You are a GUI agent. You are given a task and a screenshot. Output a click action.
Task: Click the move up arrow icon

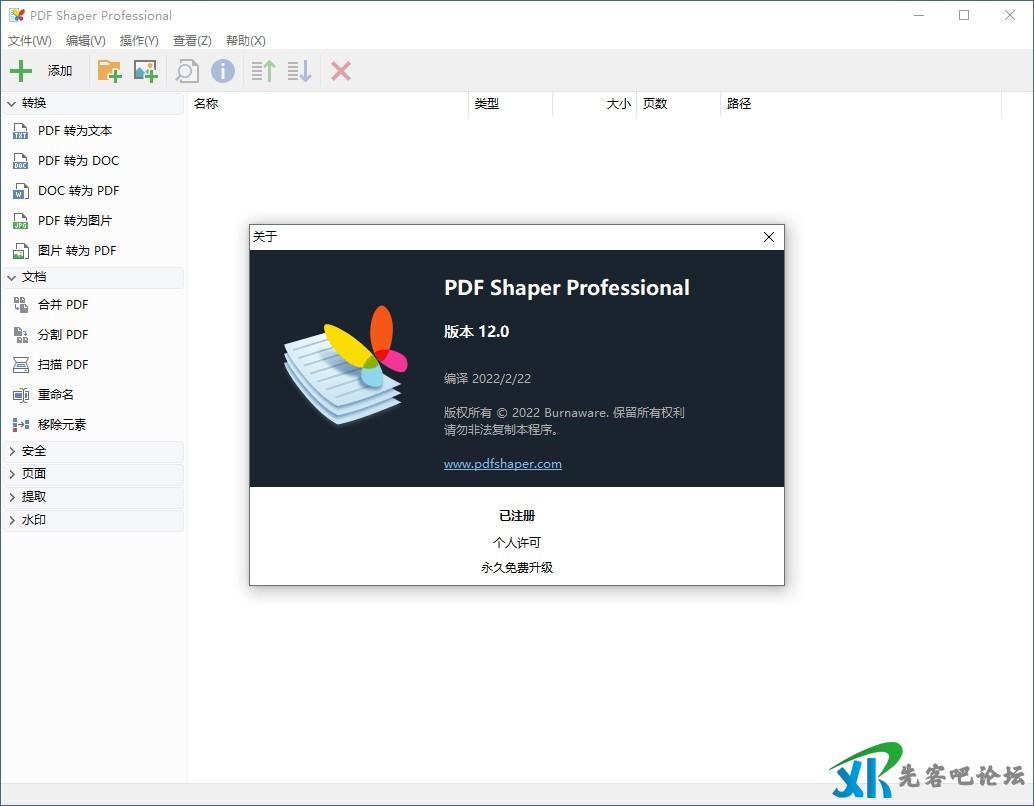(x=263, y=71)
